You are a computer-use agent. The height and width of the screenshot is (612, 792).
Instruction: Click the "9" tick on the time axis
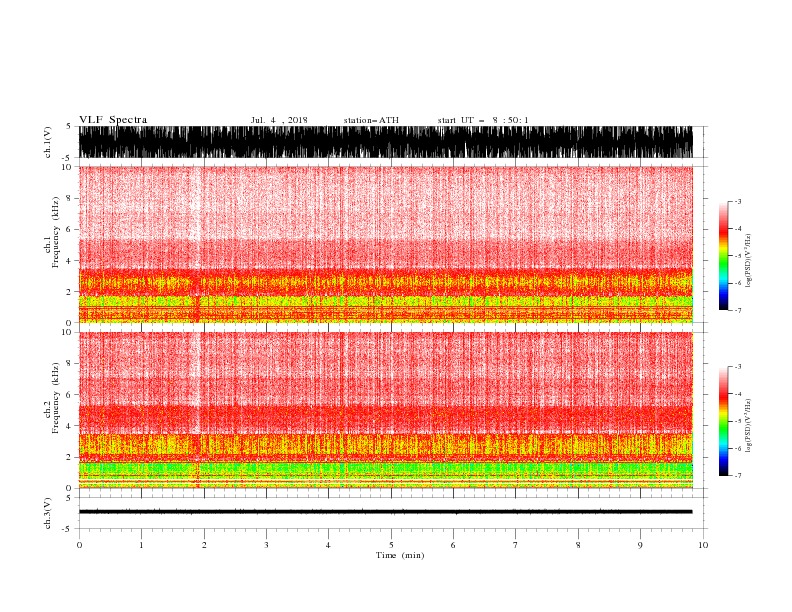[x=640, y=545]
